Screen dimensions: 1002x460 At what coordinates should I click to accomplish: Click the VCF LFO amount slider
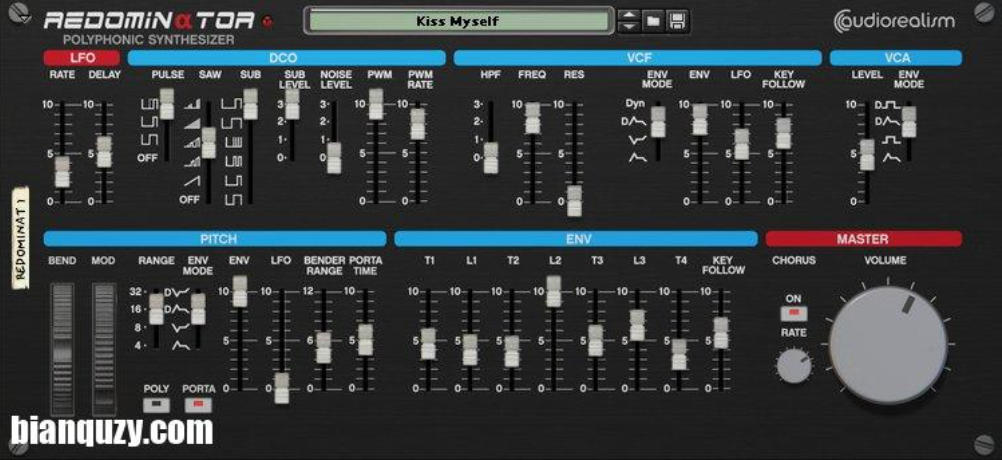[x=741, y=144]
